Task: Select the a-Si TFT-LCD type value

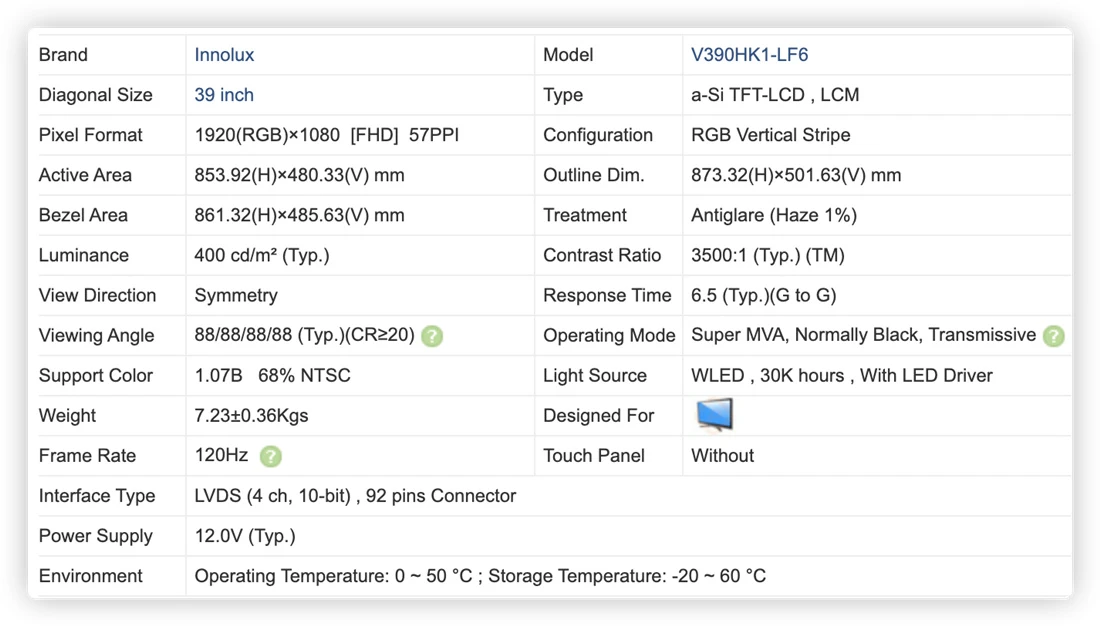Action: [775, 95]
